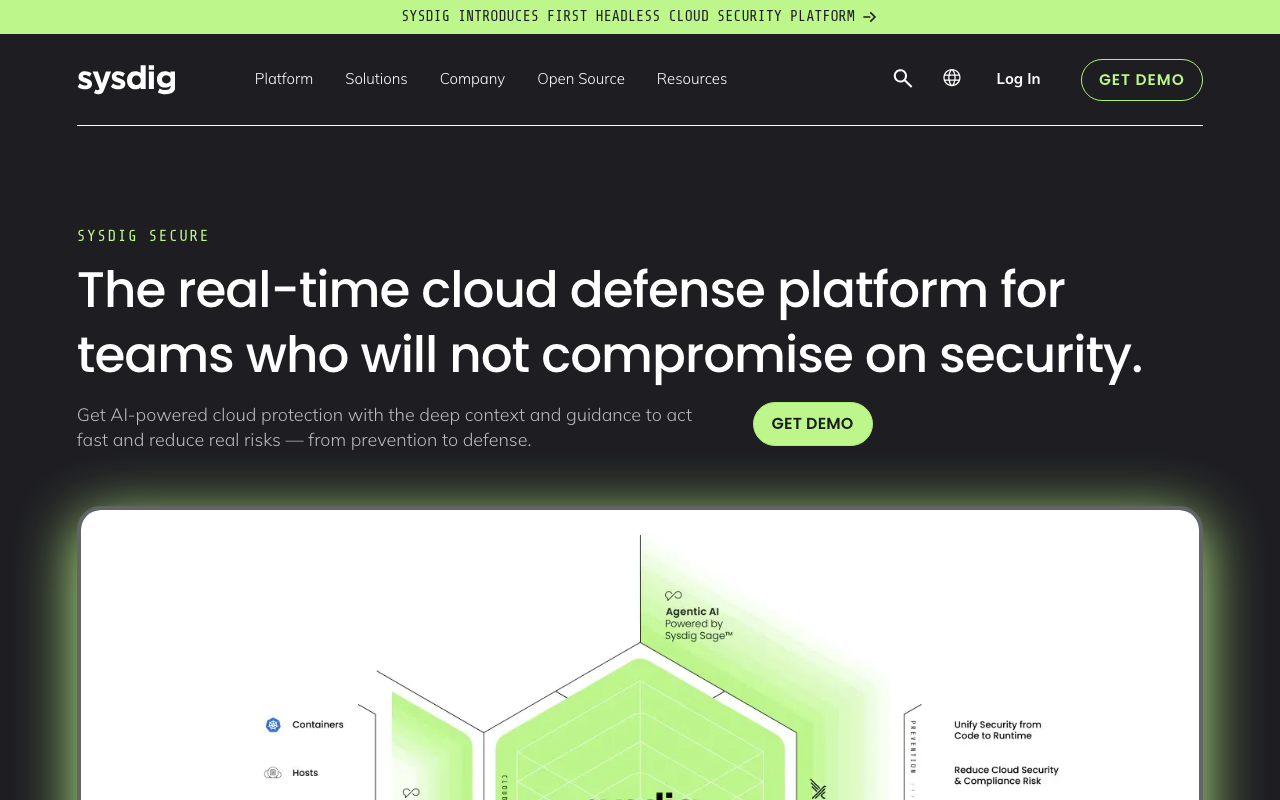Click the Containers Kubernetes icon
The image size is (1280, 800).
click(x=273, y=725)
